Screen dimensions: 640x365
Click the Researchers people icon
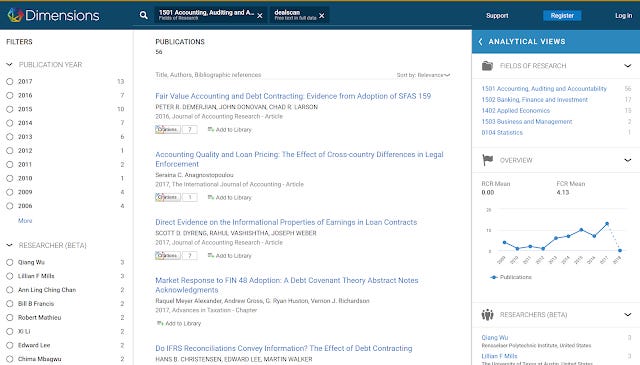tap(487, 315)
